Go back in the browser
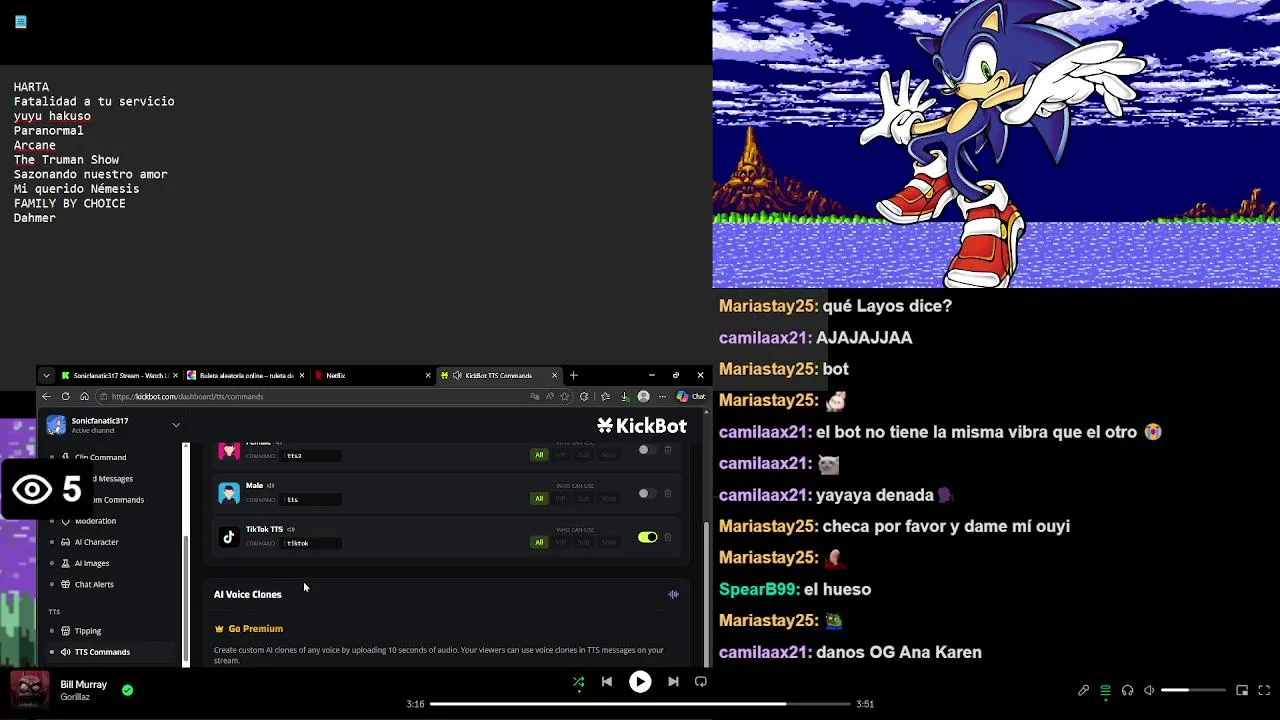The height and width of the screenshot is (720, 1280). [x=46, y=397]
